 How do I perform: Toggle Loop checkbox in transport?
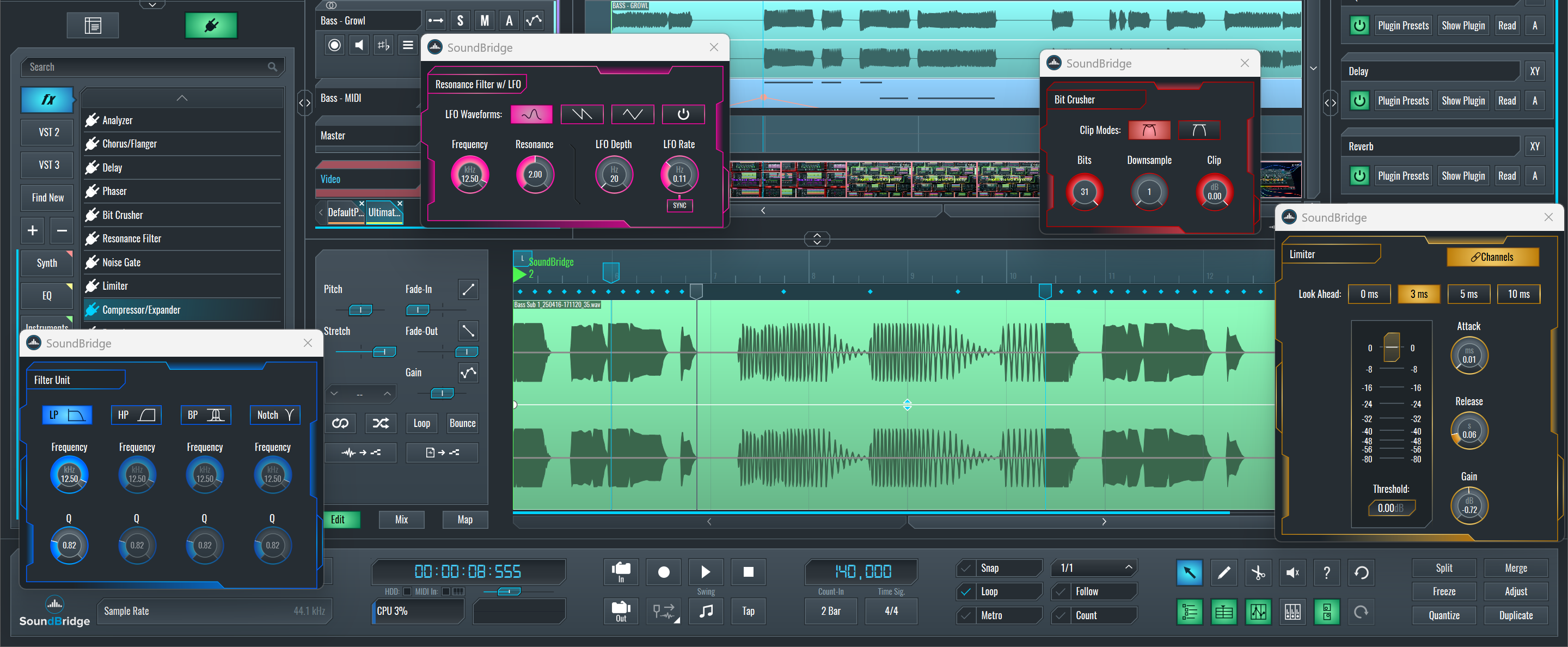965,591
